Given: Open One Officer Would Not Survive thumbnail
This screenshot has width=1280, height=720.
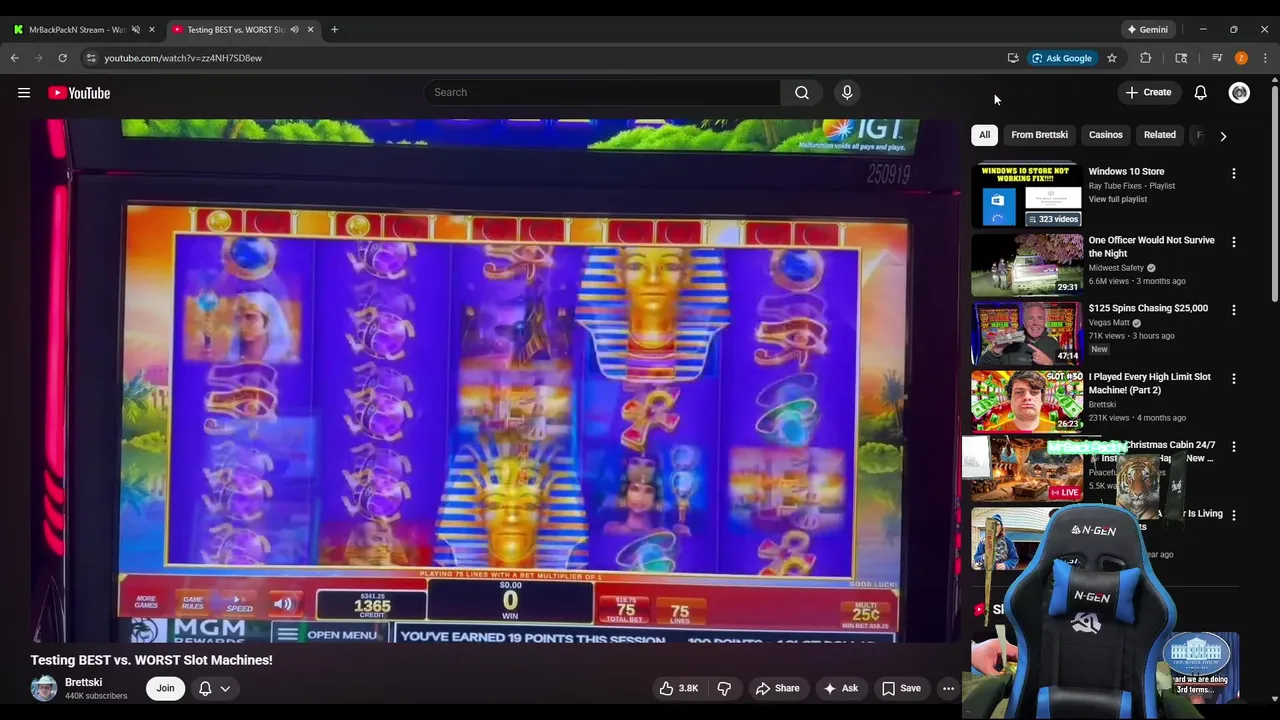Looking at the screenshot, I should coord(1027,264).
